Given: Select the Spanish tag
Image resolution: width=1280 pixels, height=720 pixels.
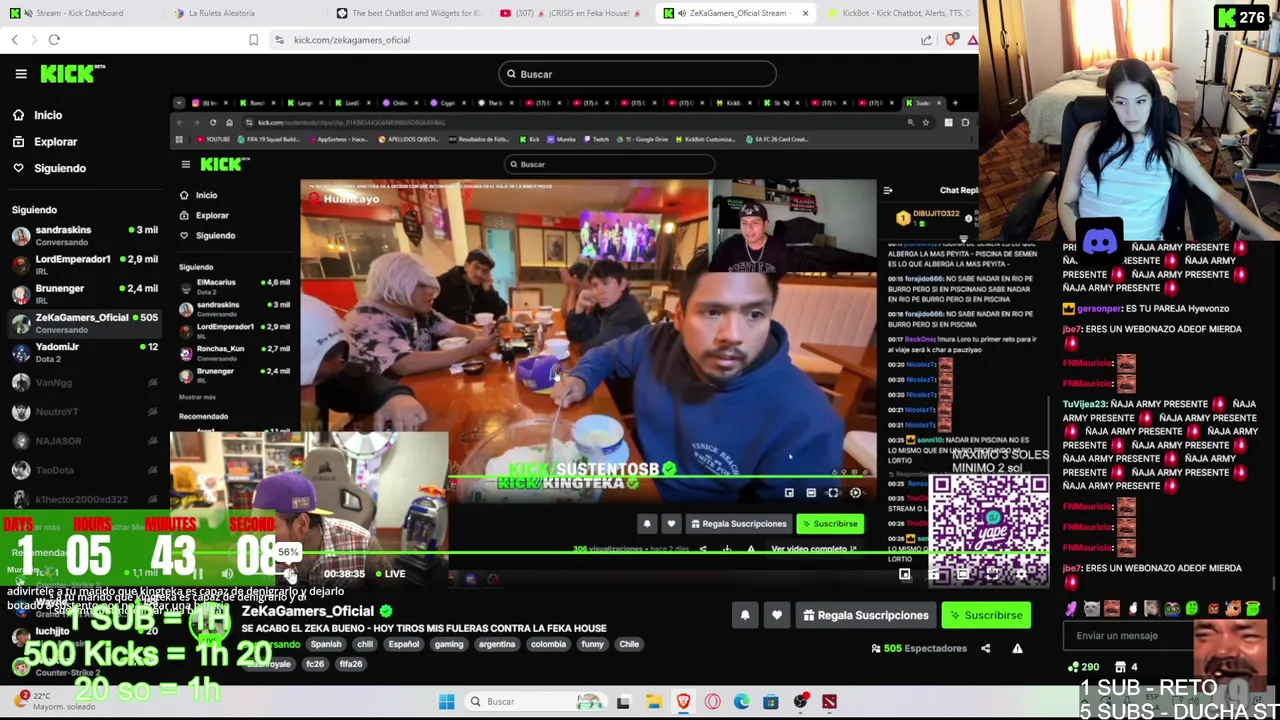Looking at the screenshot, I should (326, 644).
